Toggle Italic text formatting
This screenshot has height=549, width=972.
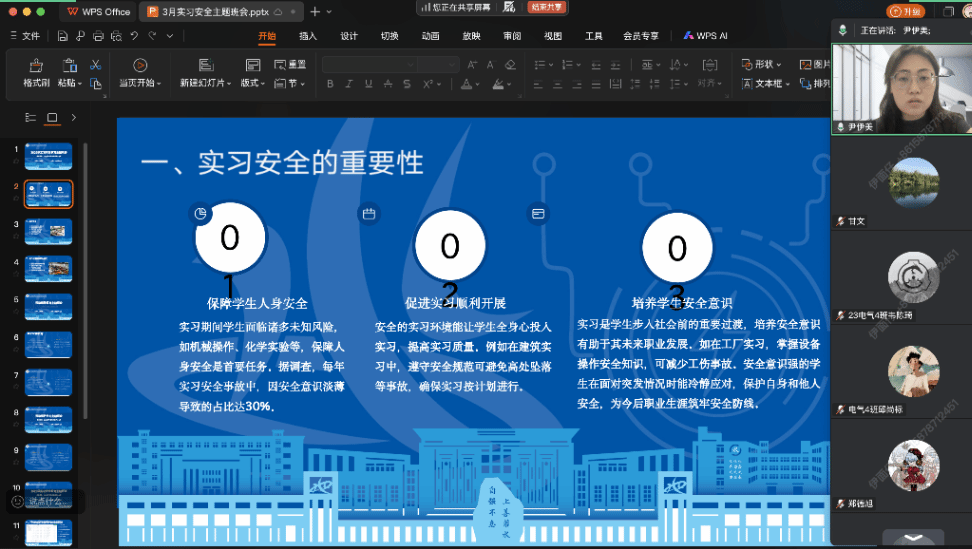347,84
